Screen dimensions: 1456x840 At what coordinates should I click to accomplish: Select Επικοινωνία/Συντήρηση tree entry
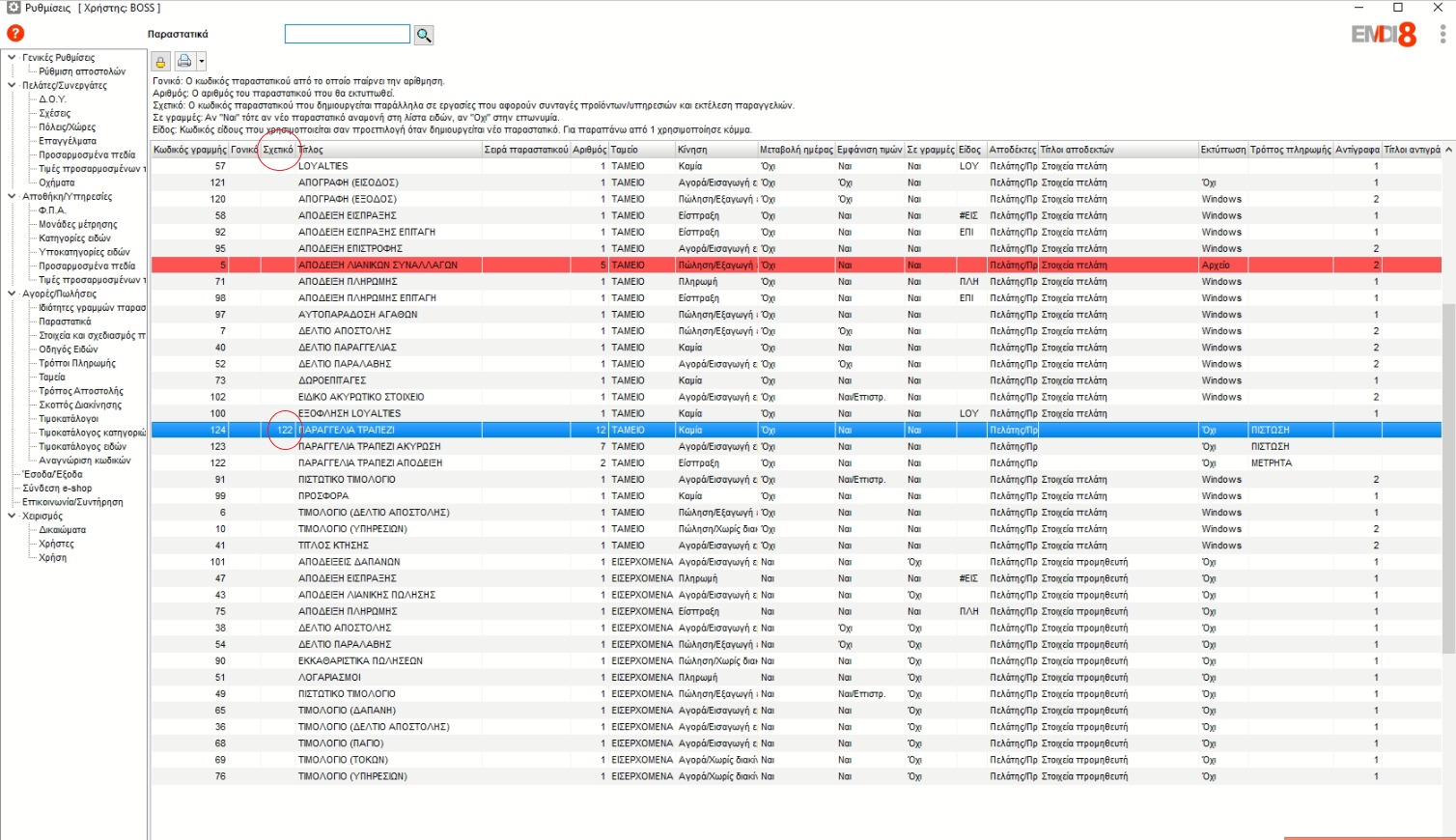click(x=72, y=502)
